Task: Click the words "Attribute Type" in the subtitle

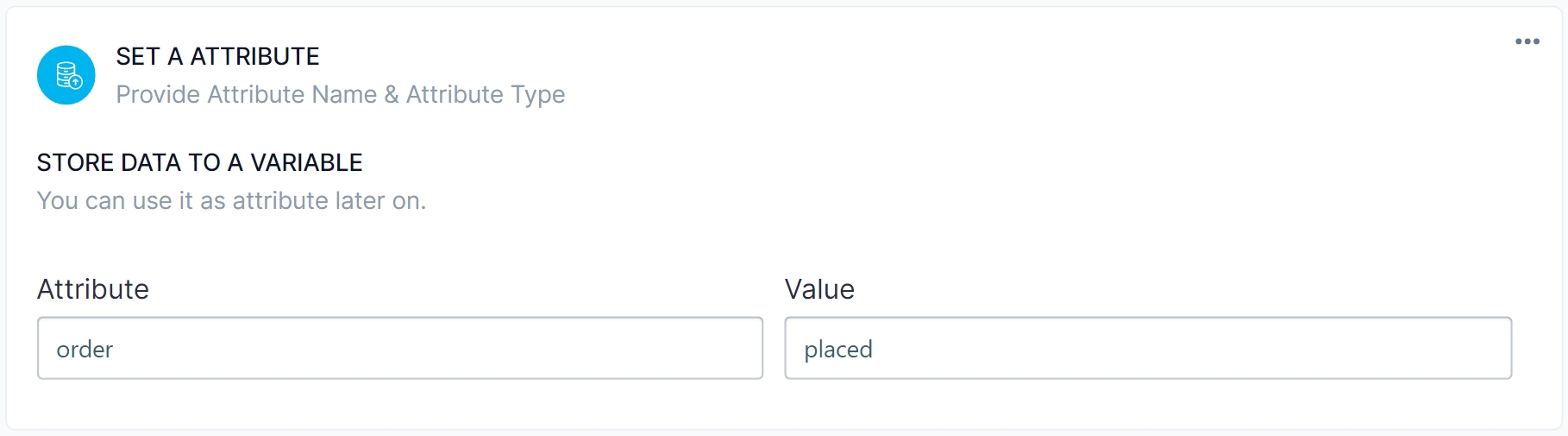Action: click(x=486, y=94)
